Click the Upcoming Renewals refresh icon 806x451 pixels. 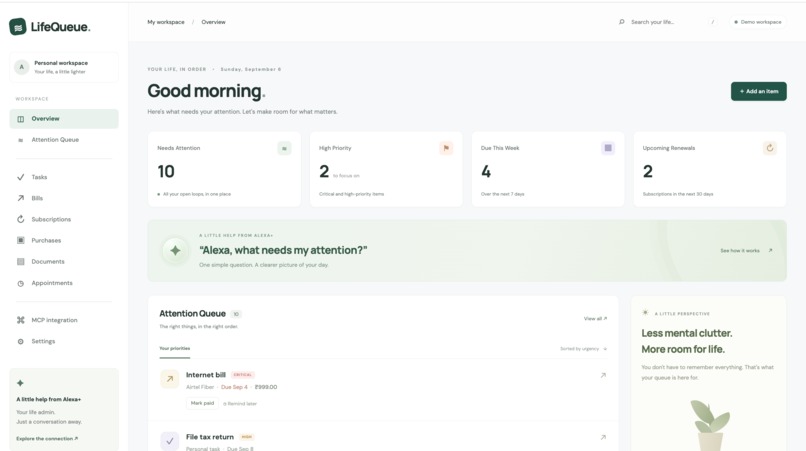point(770,148)
